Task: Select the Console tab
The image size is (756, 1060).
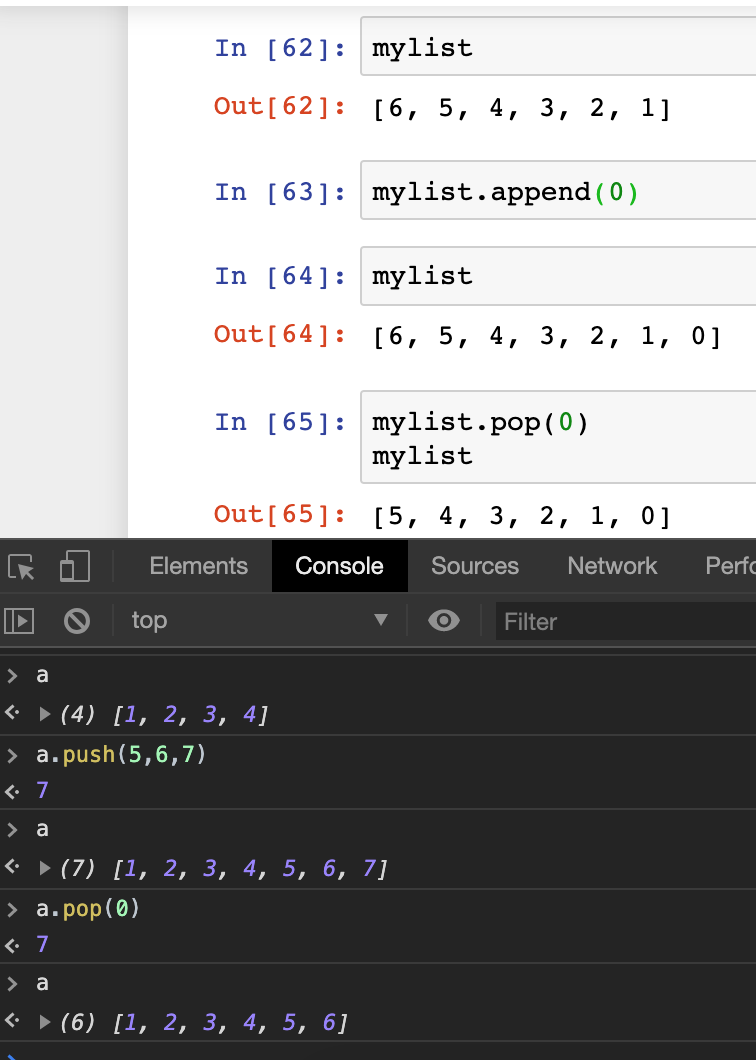Action: (339, 566)
